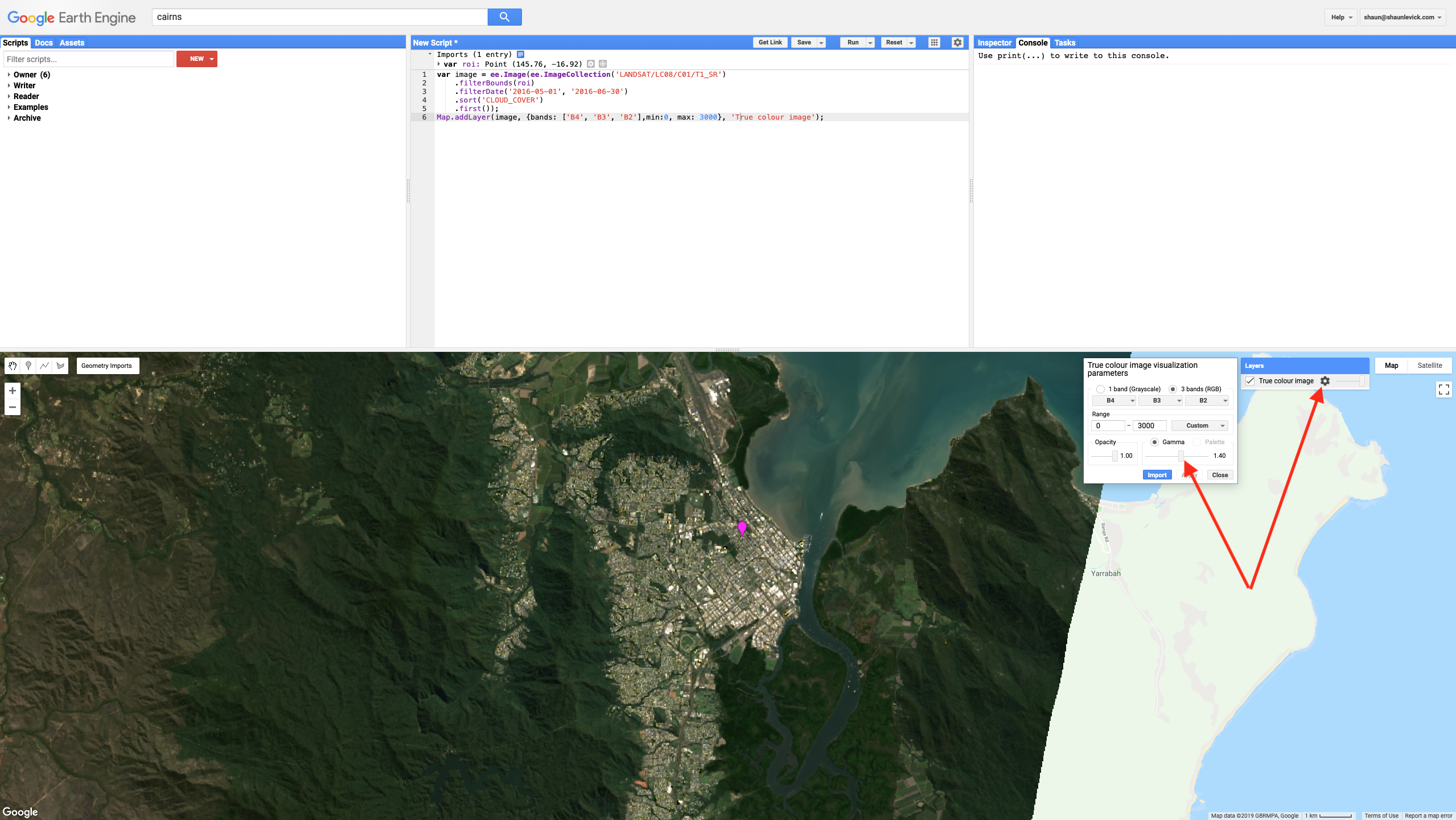
Task: Switch base map to Map view
Action: (x=1391, y=366)
